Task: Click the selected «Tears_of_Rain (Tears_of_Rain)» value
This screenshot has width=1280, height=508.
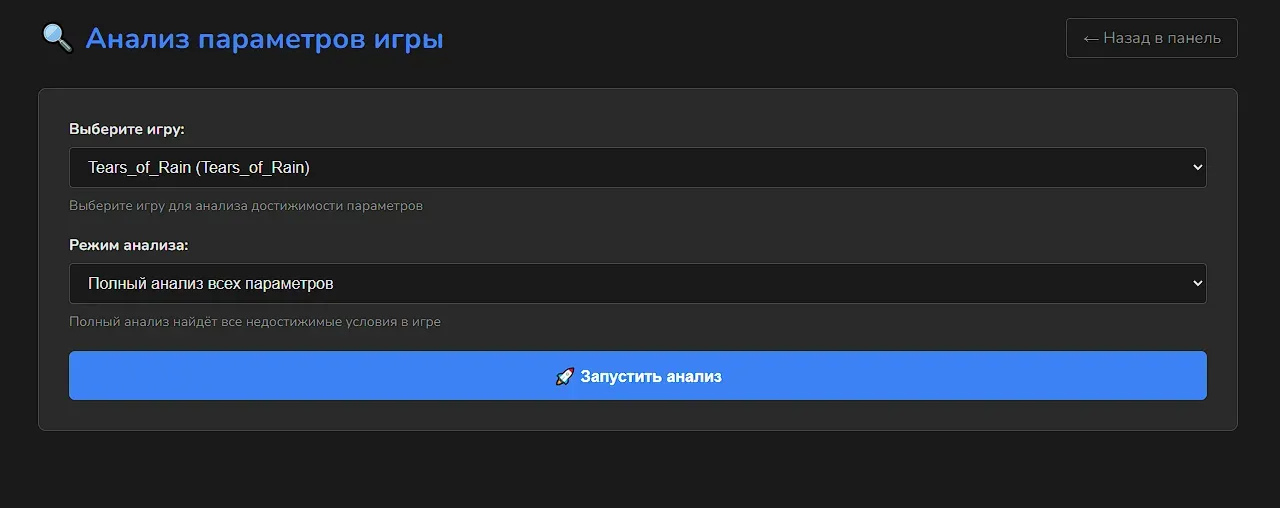Action: coord(199,168)
